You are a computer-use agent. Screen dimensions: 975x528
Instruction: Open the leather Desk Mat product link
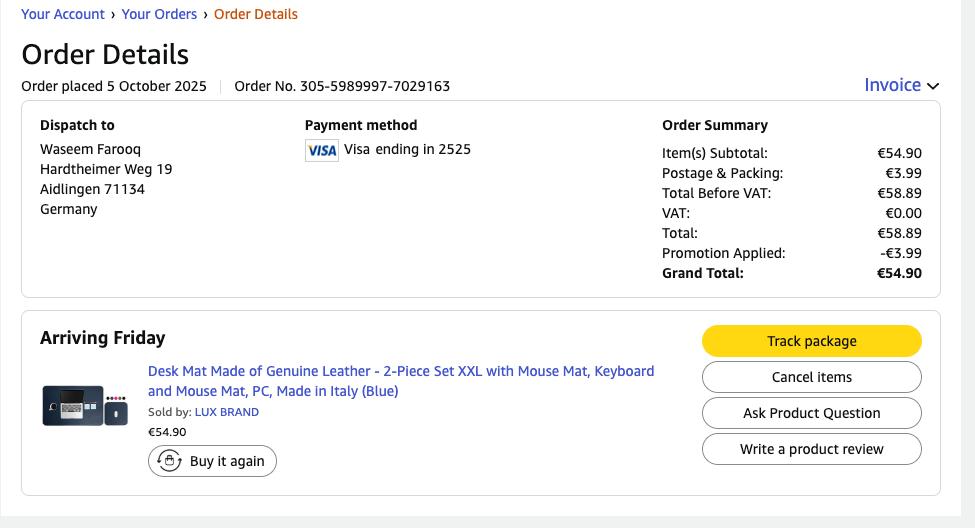click(400, 381)
